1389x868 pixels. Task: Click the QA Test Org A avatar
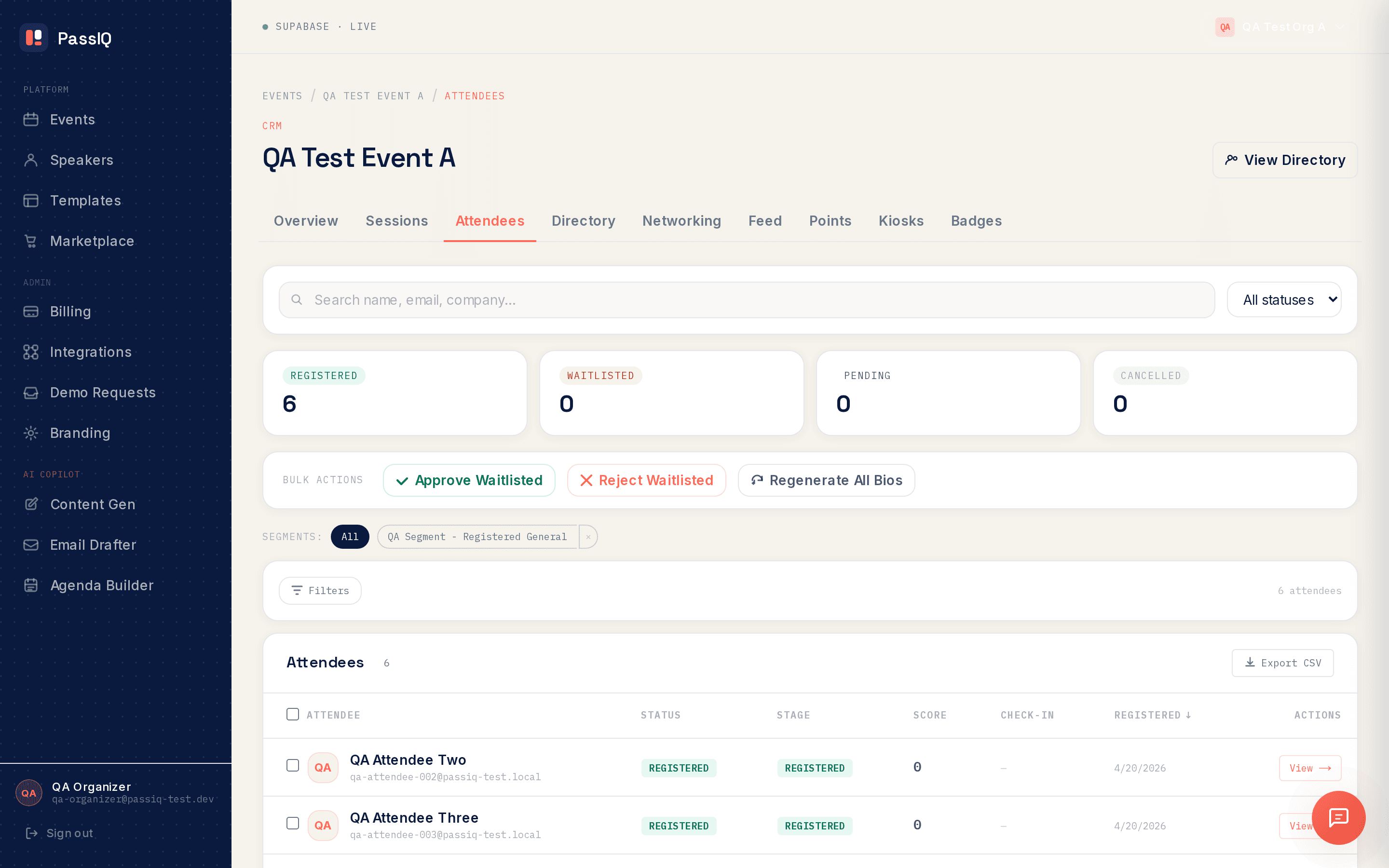click(x=1225, y=27)
